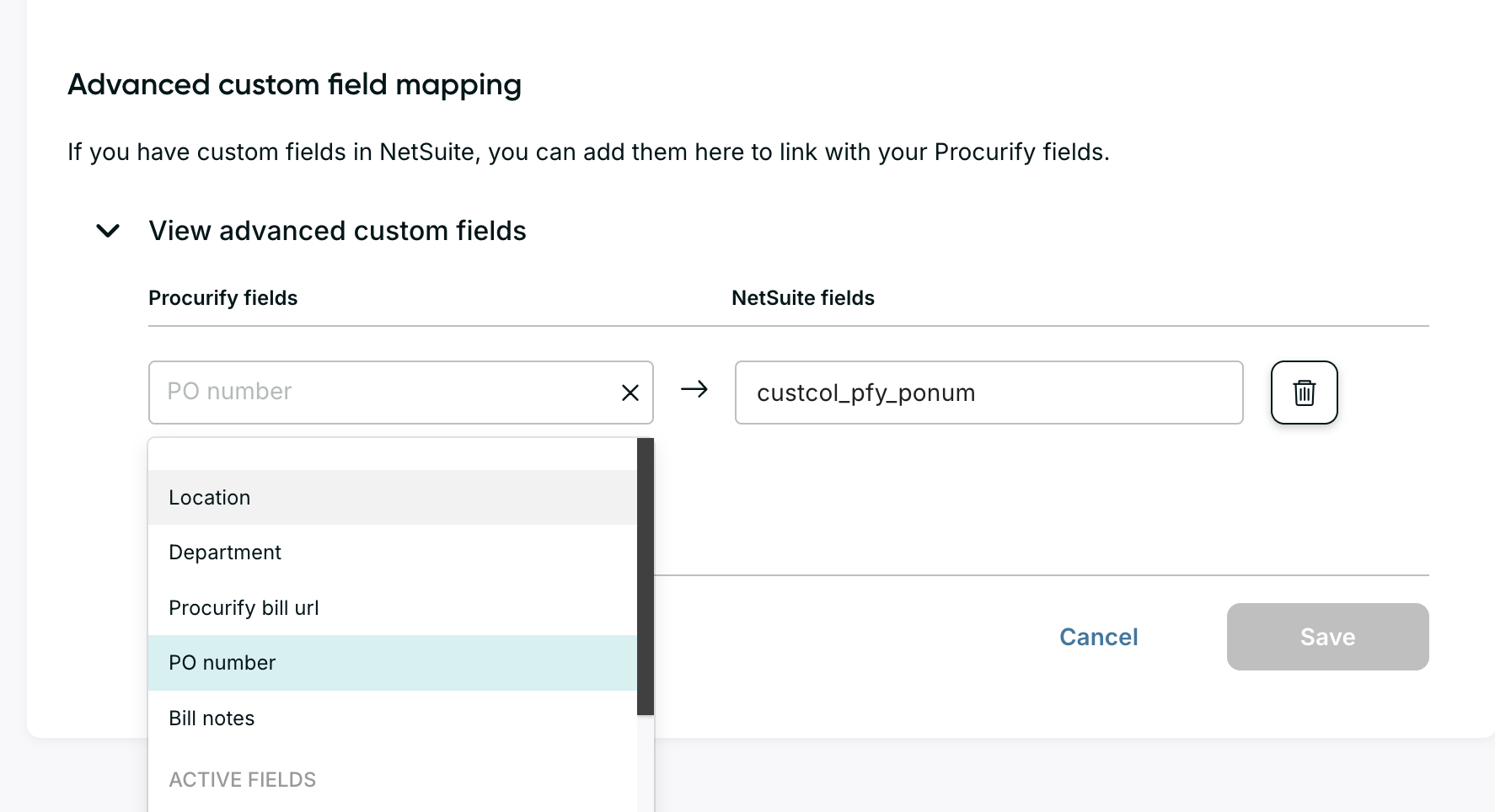Pick Bill notes from the list

click(392, 719)
